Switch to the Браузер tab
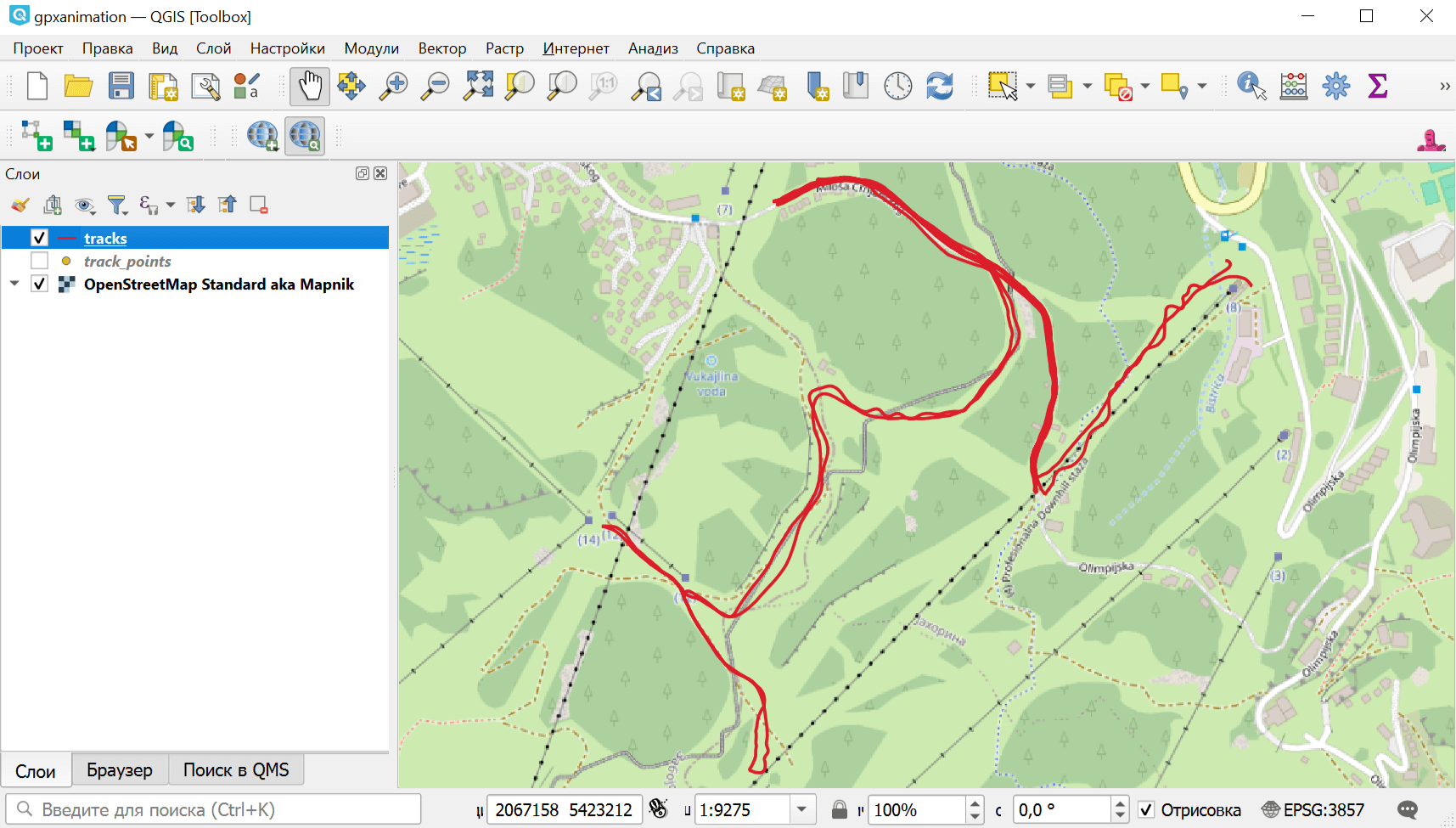 point(120,770)
